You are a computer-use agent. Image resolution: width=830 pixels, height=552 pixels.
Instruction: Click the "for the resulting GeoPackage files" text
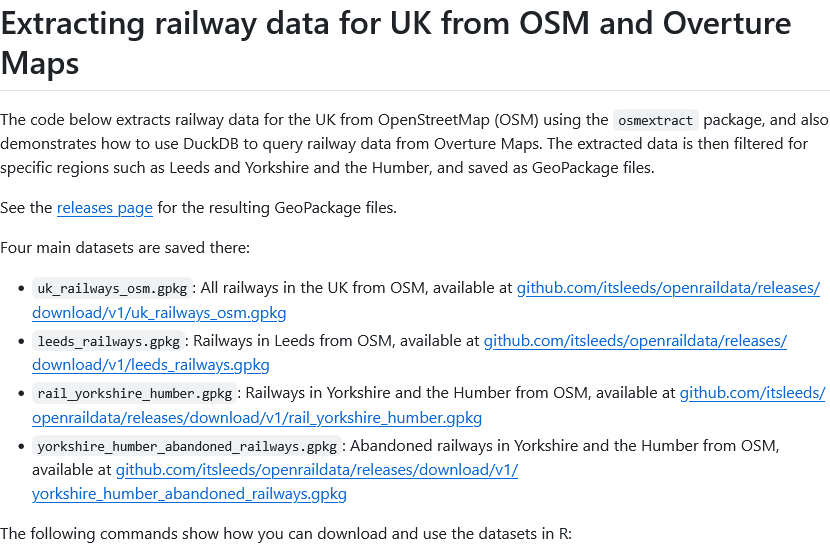click(x=277, y=208)
